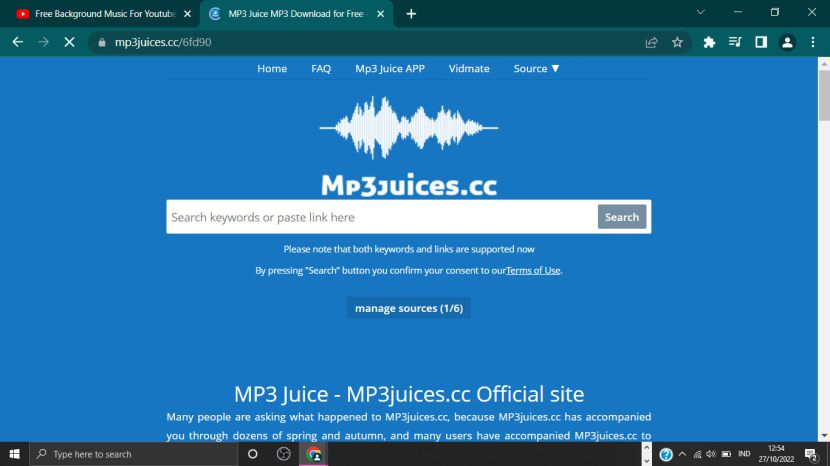The image size is (830, 466).
Task: Open the volume speaker tray icon
Action: (711, 454)
